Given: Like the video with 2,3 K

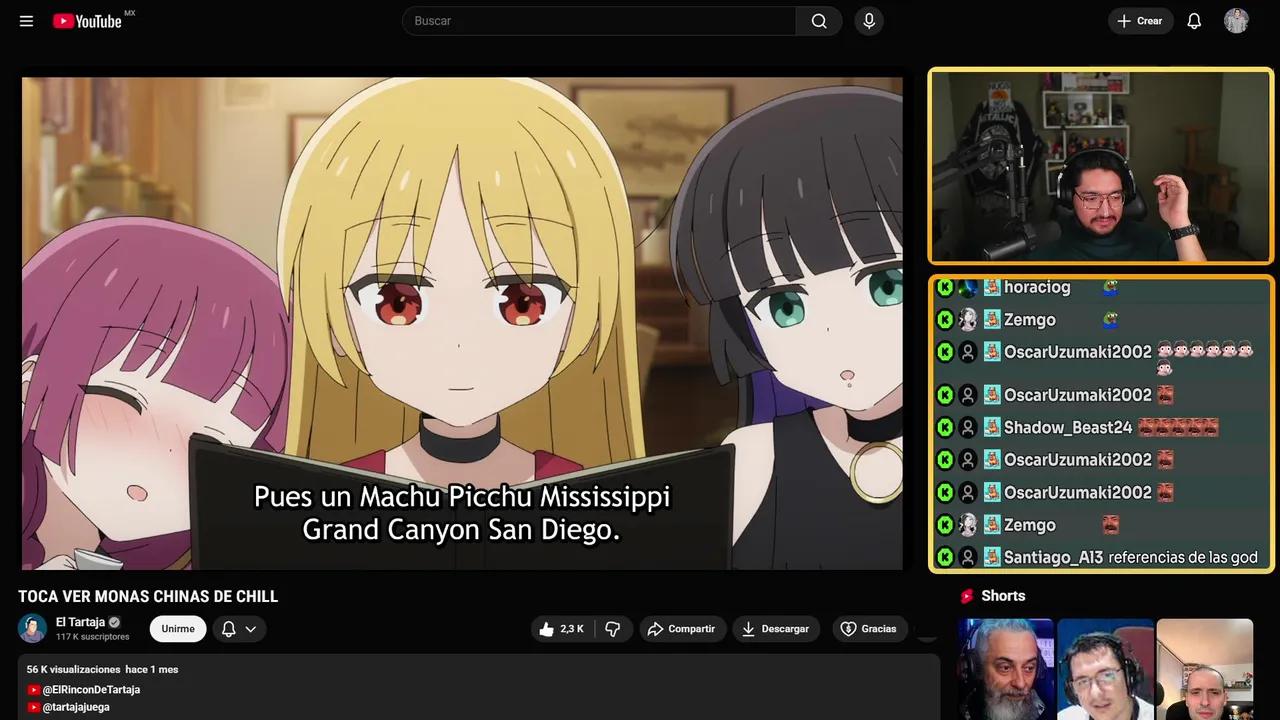Looking at the screenshot, I should coord(561,629).
